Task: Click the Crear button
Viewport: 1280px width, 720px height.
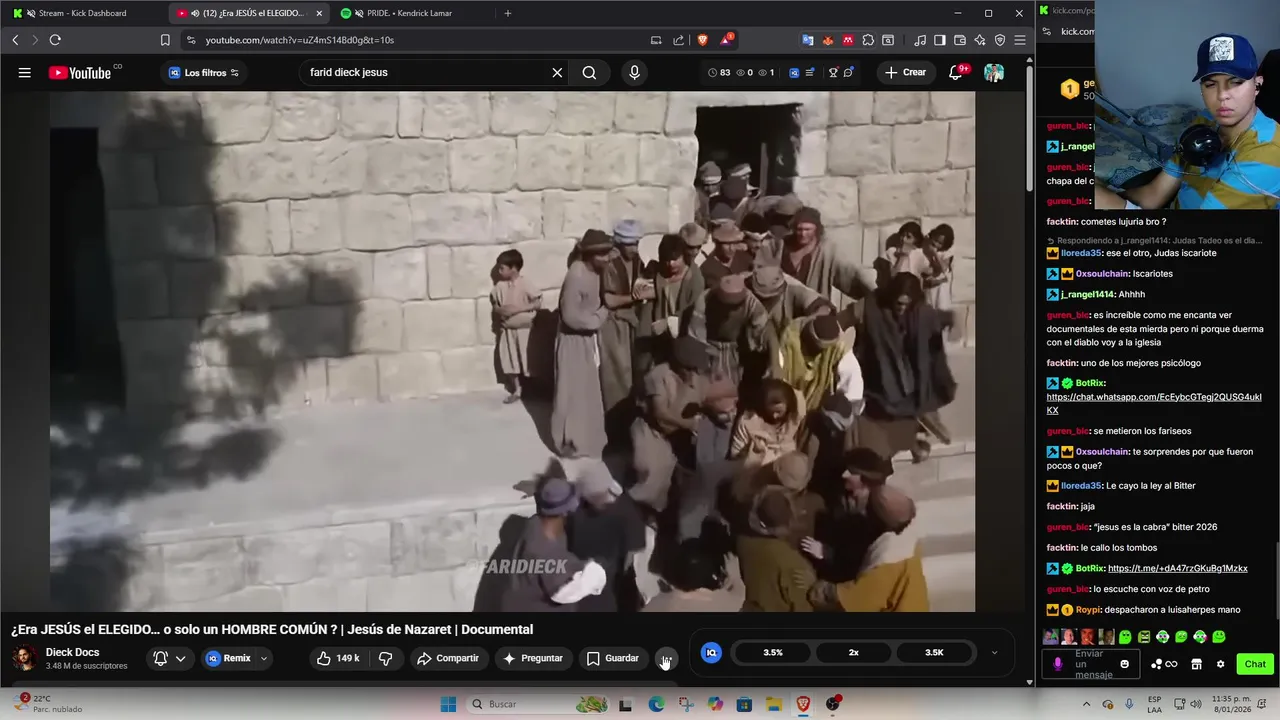Action: 905,72
